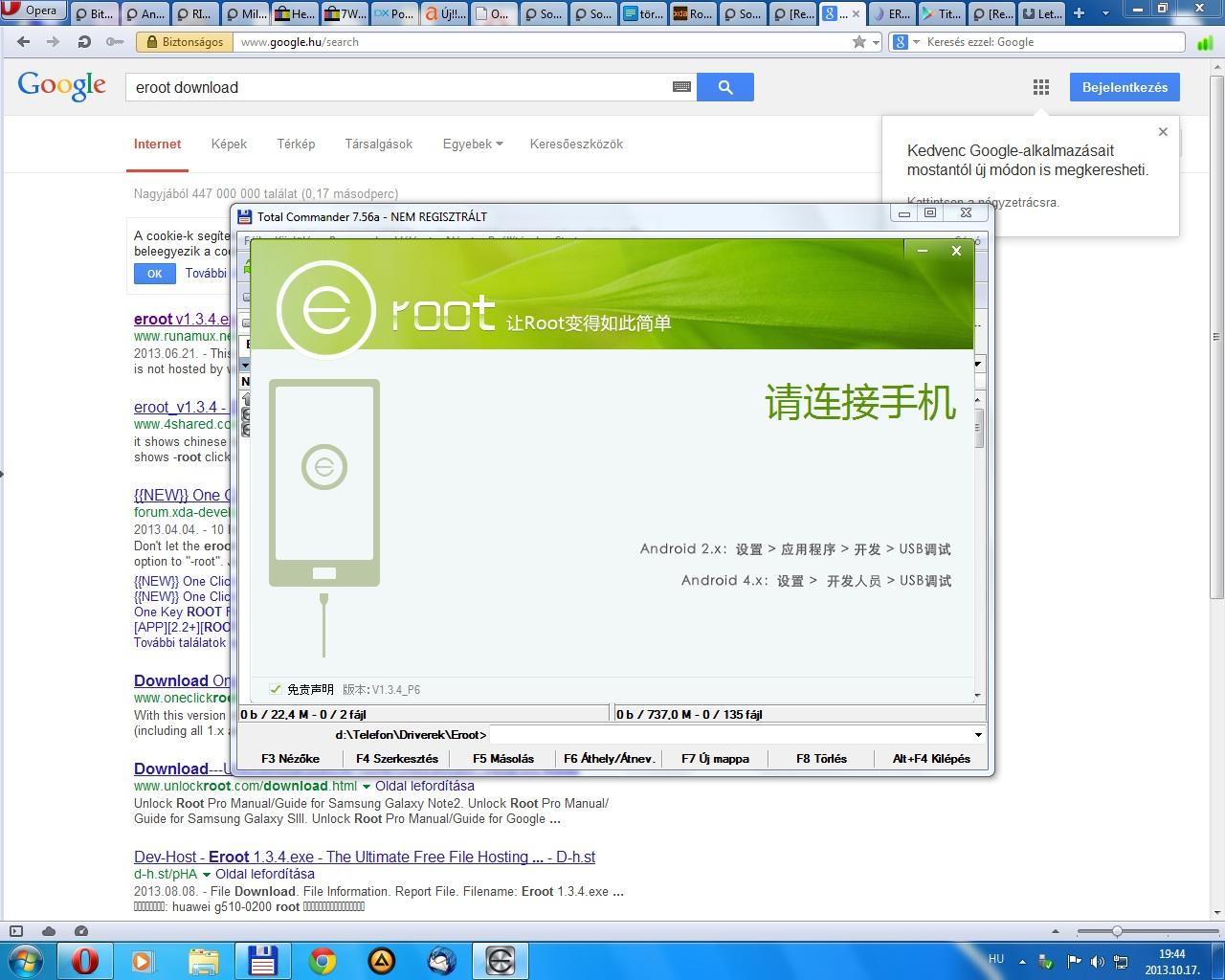1225x980 pixels.
Task: Click F8 Törlés button in Total Commander
Action: coord(821,759)
